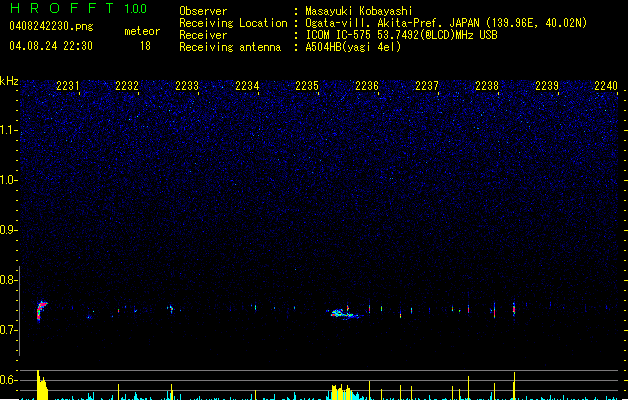629x400 pixels.
Task: Click the 0.7 kHz axis label
Action: (8, 330)
